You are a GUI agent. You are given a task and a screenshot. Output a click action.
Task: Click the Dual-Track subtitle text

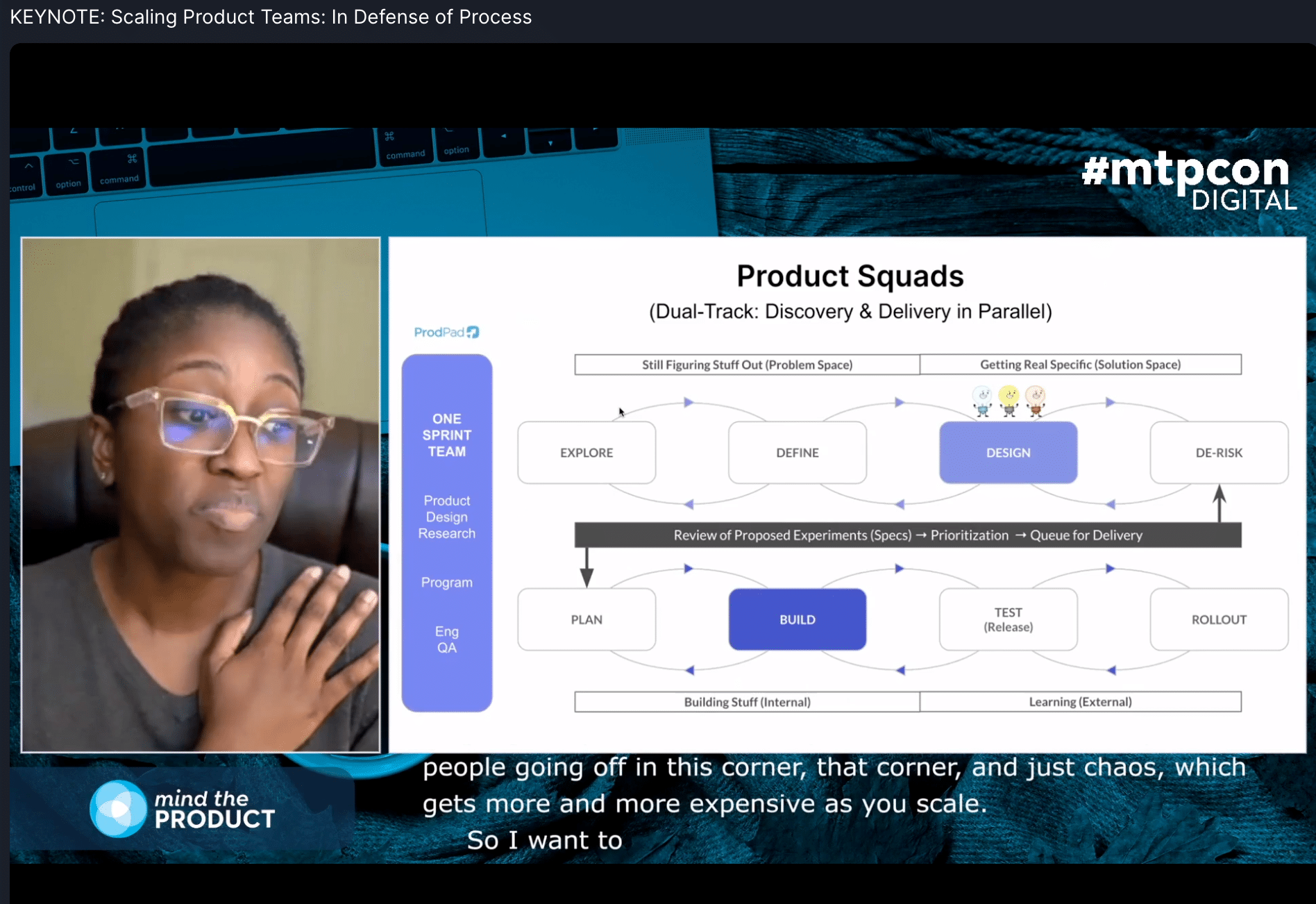[x=850, y=312]
